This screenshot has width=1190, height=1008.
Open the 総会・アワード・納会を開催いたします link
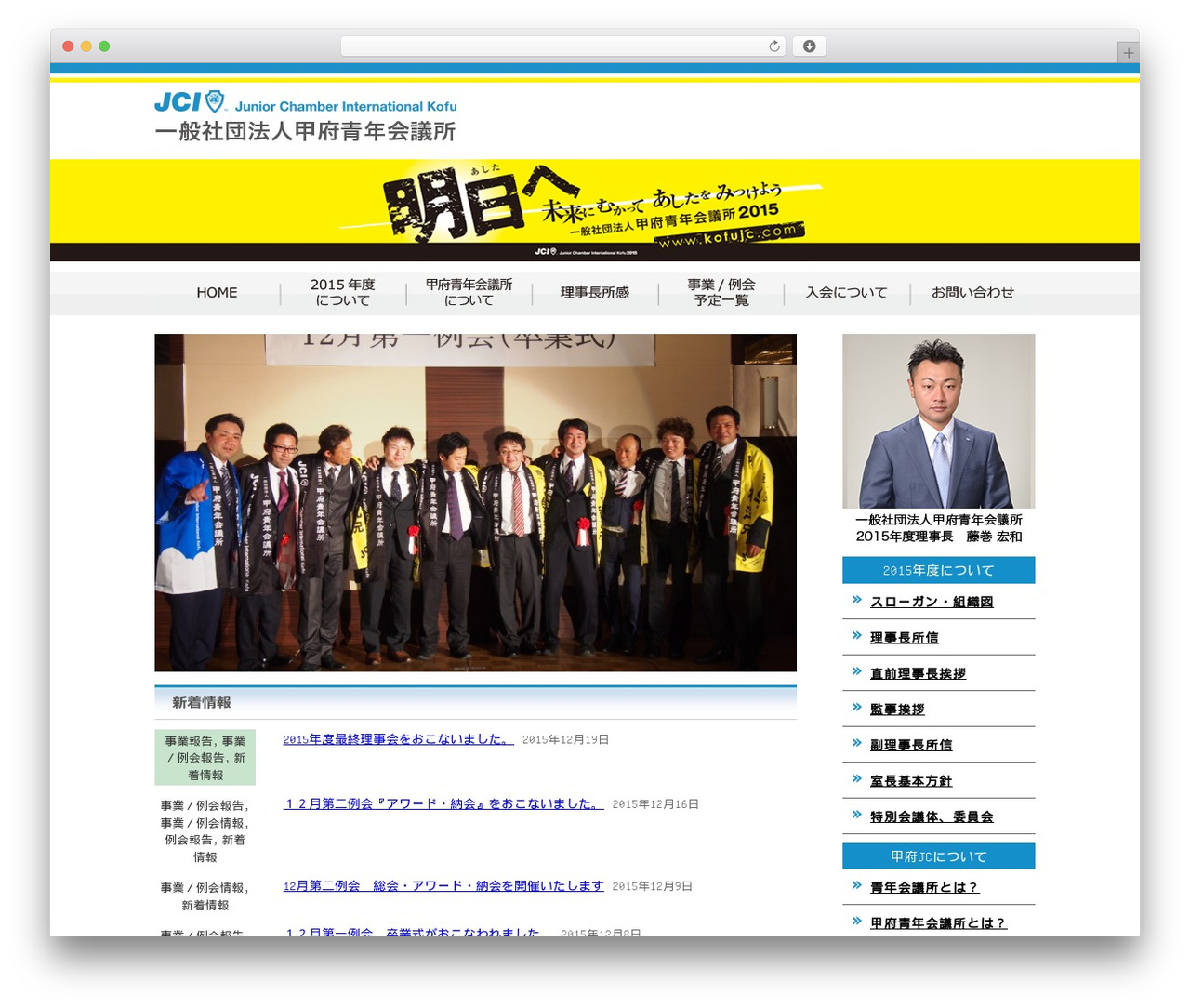(x=443, y=886)
